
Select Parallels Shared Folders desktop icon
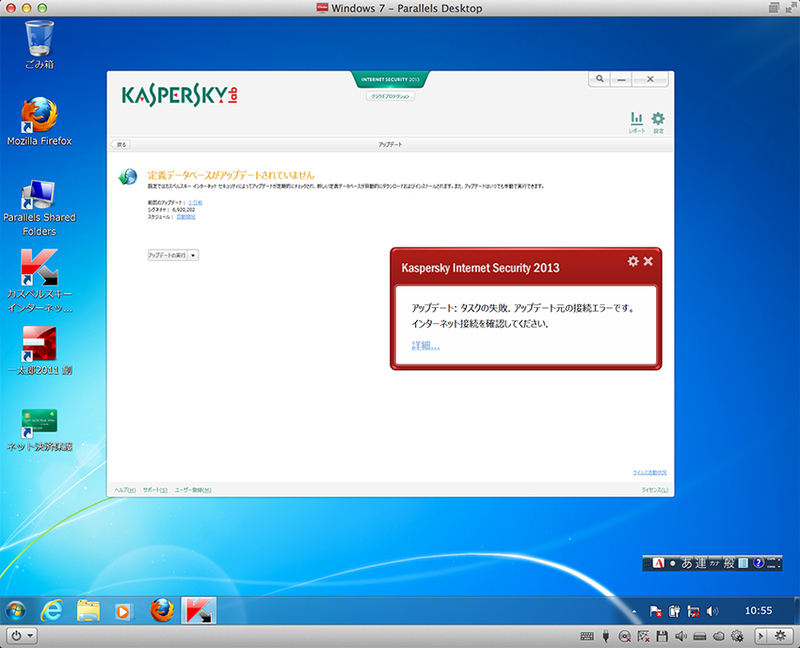39,208
